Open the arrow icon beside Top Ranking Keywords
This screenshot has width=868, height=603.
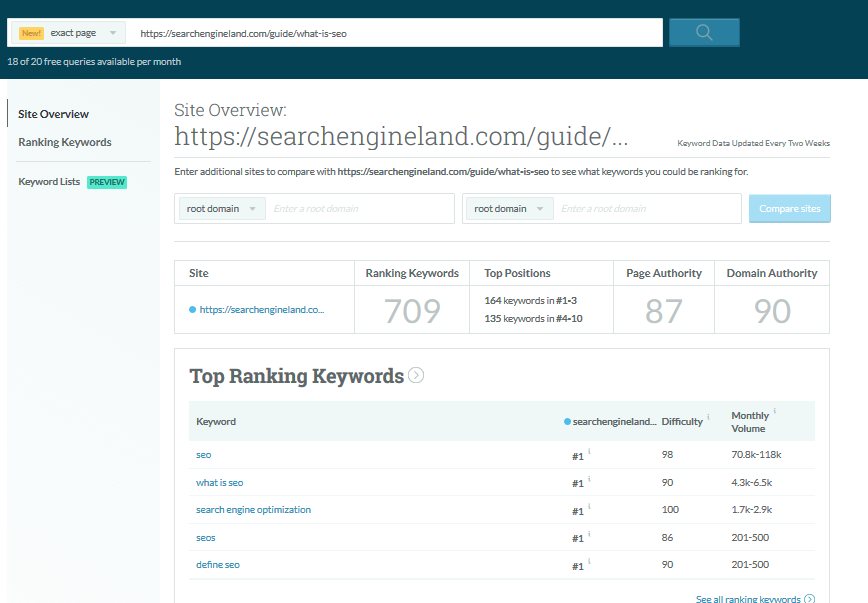[x=416, y=375]
